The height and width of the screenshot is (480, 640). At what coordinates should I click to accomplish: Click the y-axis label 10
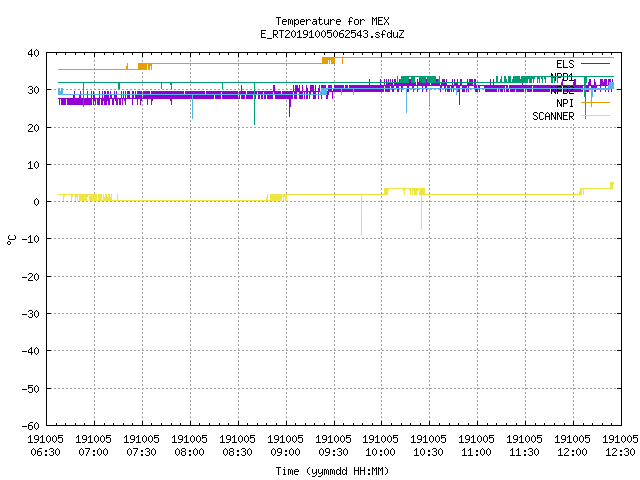33,165
